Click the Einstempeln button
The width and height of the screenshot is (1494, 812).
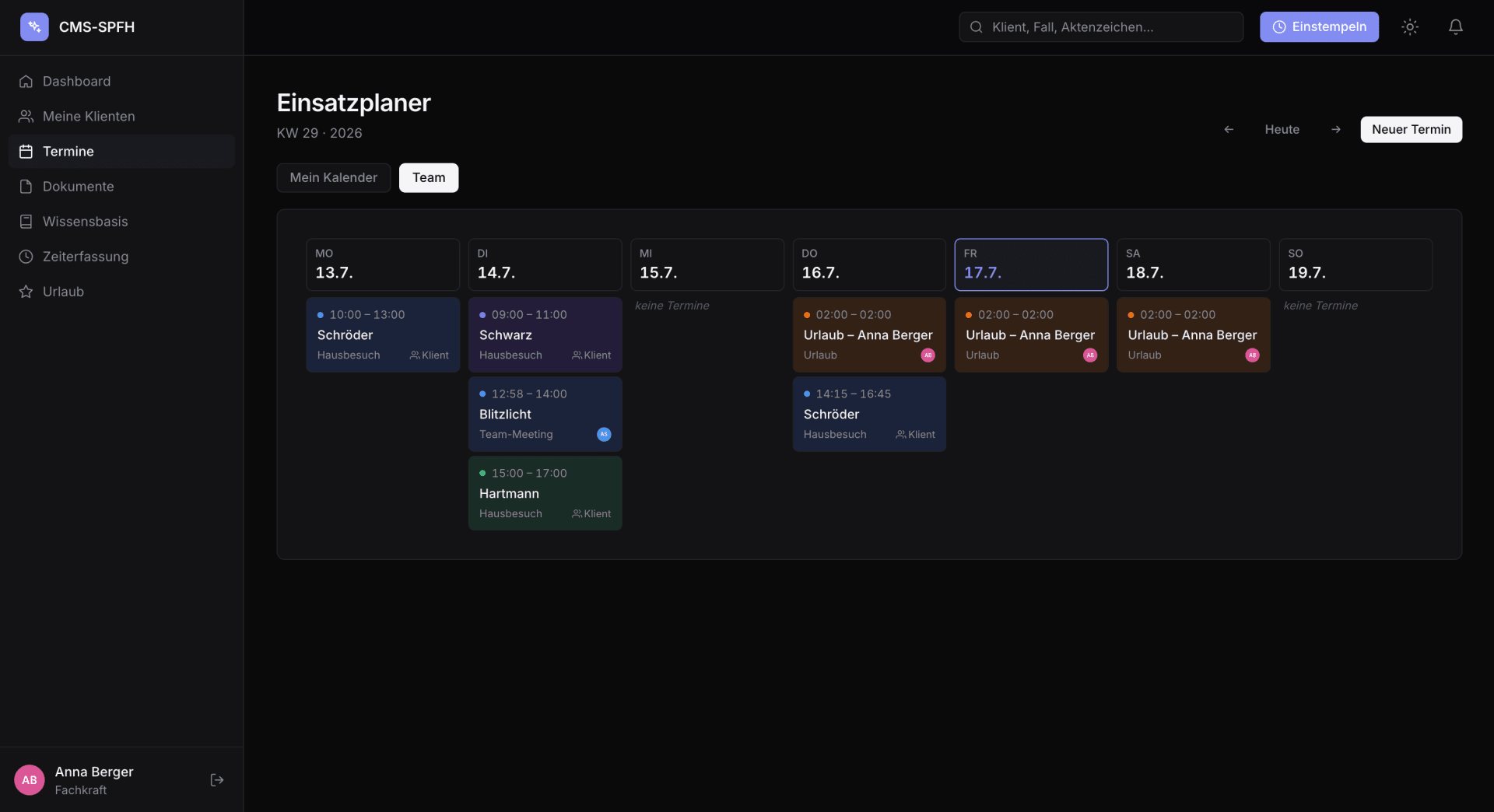(1319, 26)
